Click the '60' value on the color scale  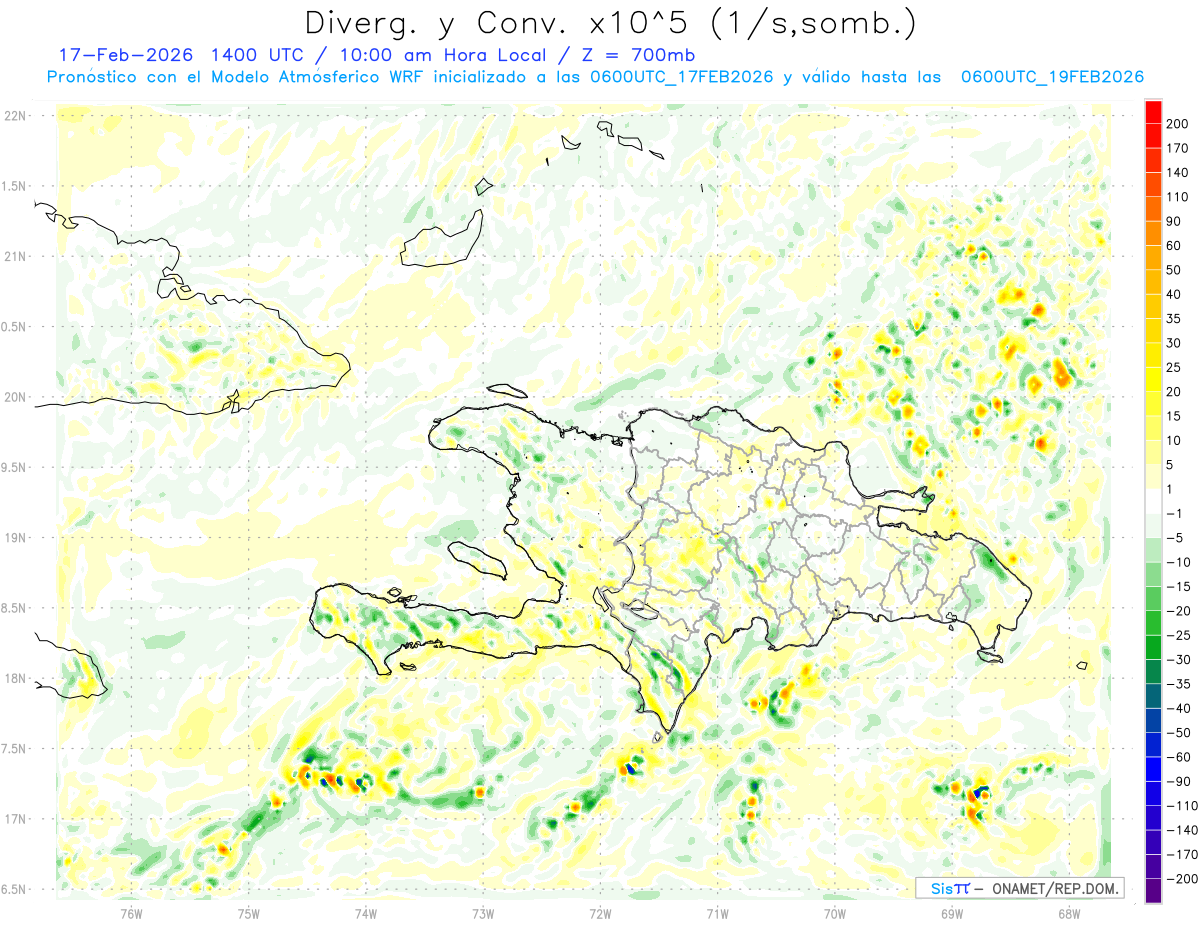pos(1175,246)
